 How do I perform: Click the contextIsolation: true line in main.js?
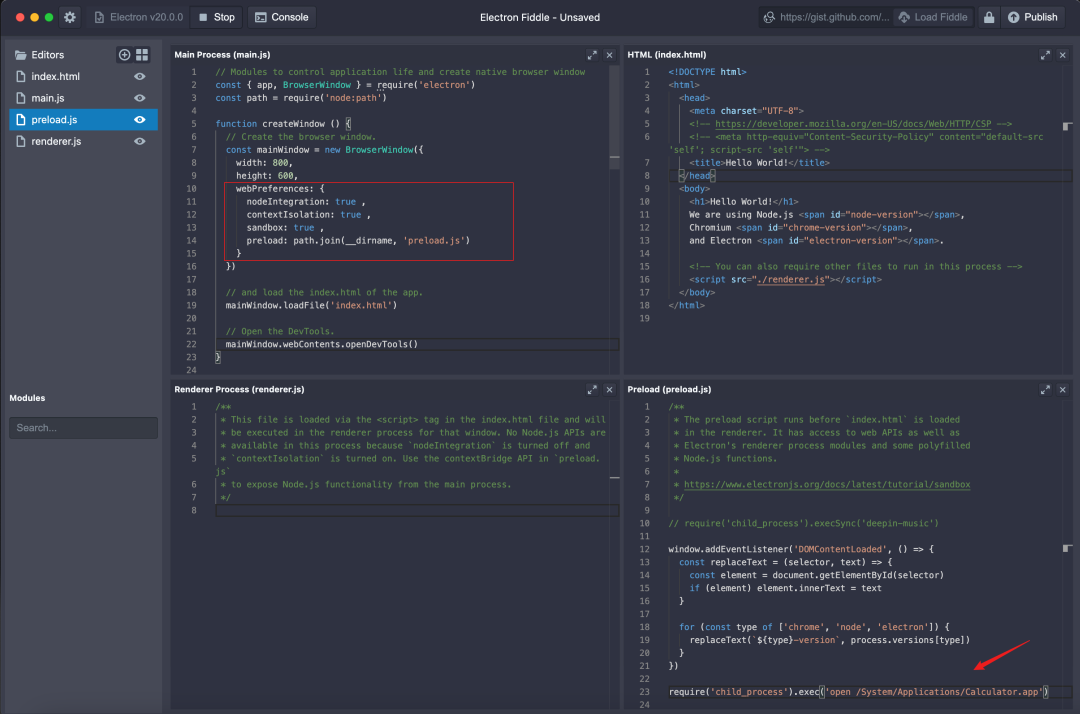point(309,215)
